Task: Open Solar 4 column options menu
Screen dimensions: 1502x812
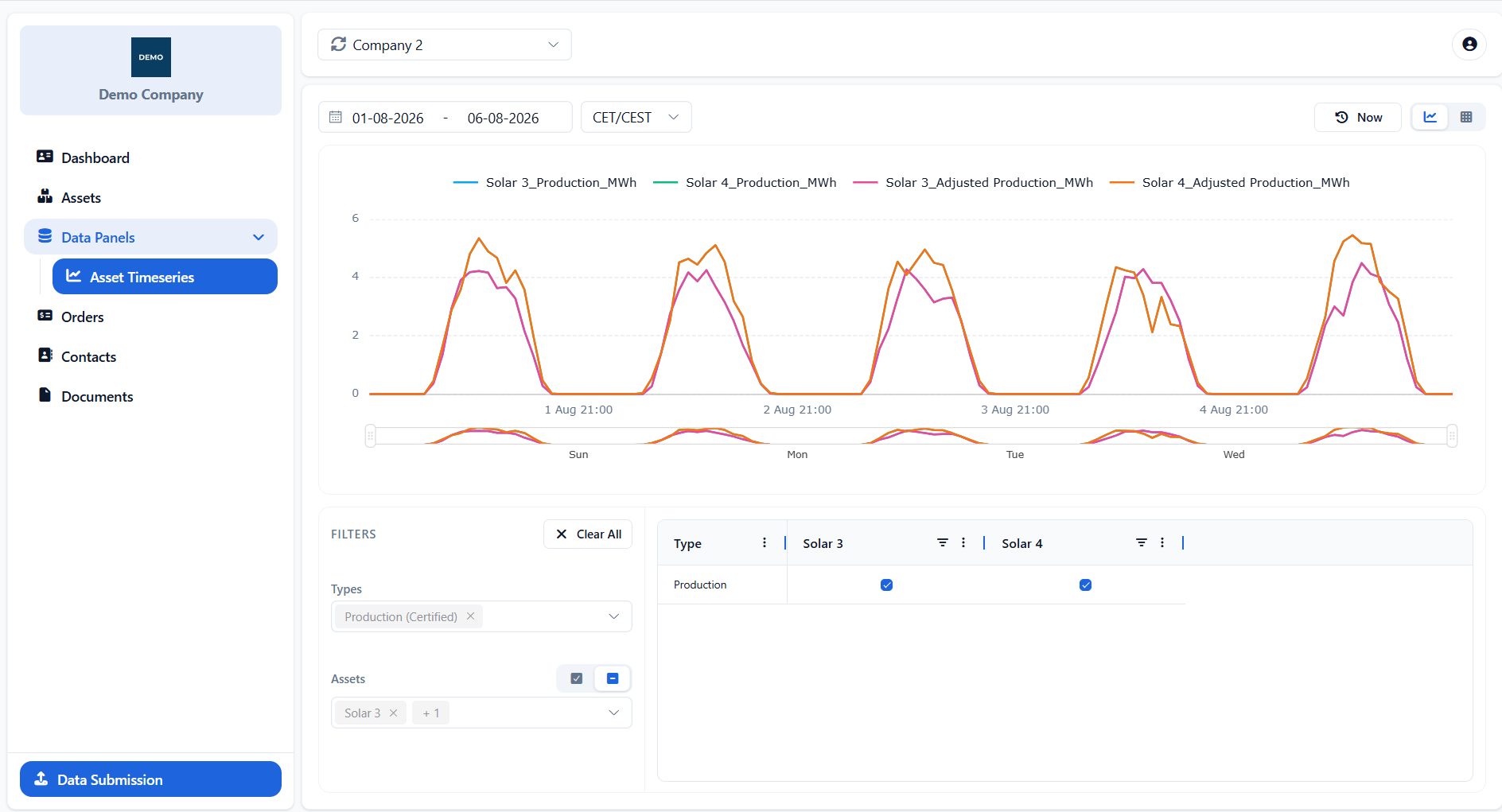Action: [x=1162, y=542]
